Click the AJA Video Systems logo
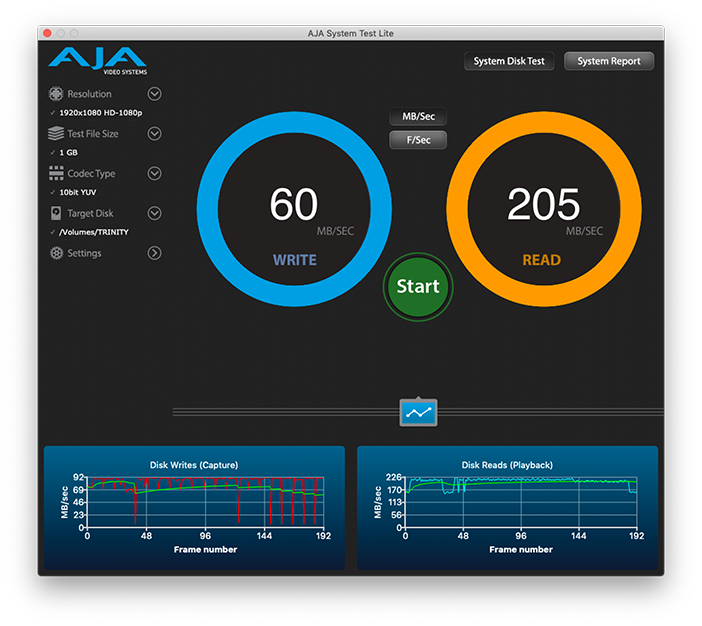Screen dimensions: 702x626 click(98, 61)
